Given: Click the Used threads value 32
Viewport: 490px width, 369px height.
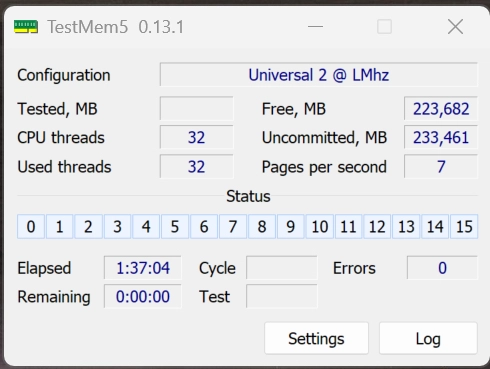Looking at the screenshot, I should pyautogui.click(x=197, y=166).
